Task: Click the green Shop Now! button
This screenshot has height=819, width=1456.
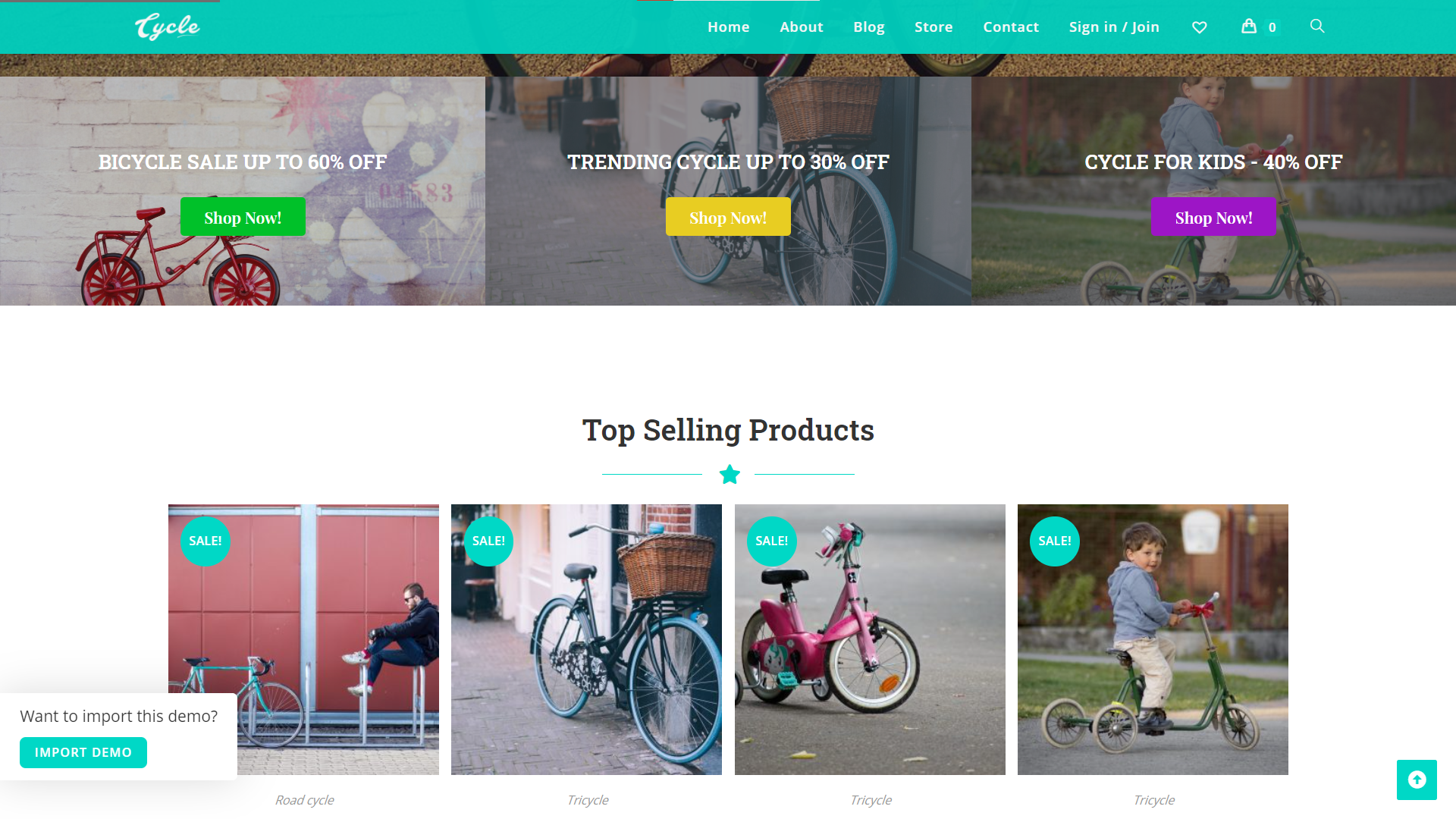Action: tap(243, 217)
